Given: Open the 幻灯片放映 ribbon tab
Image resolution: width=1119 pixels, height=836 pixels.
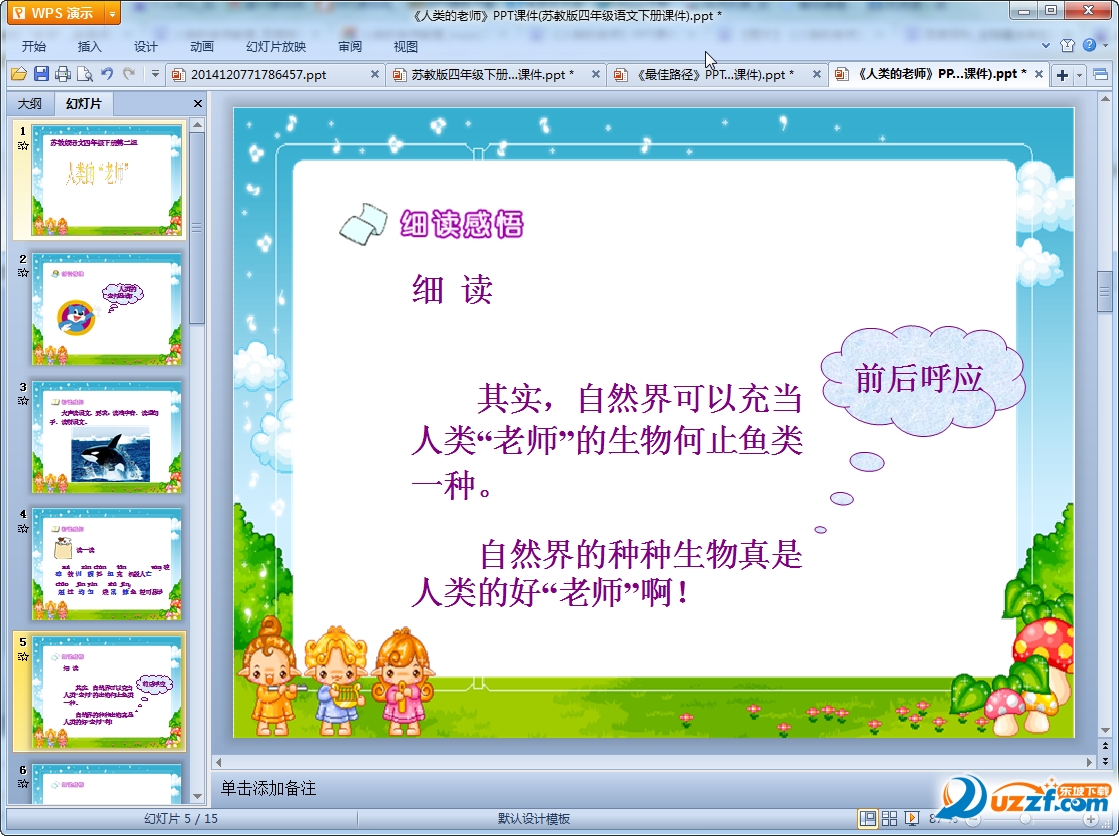Looking at the screenshot, I should 276,46.
